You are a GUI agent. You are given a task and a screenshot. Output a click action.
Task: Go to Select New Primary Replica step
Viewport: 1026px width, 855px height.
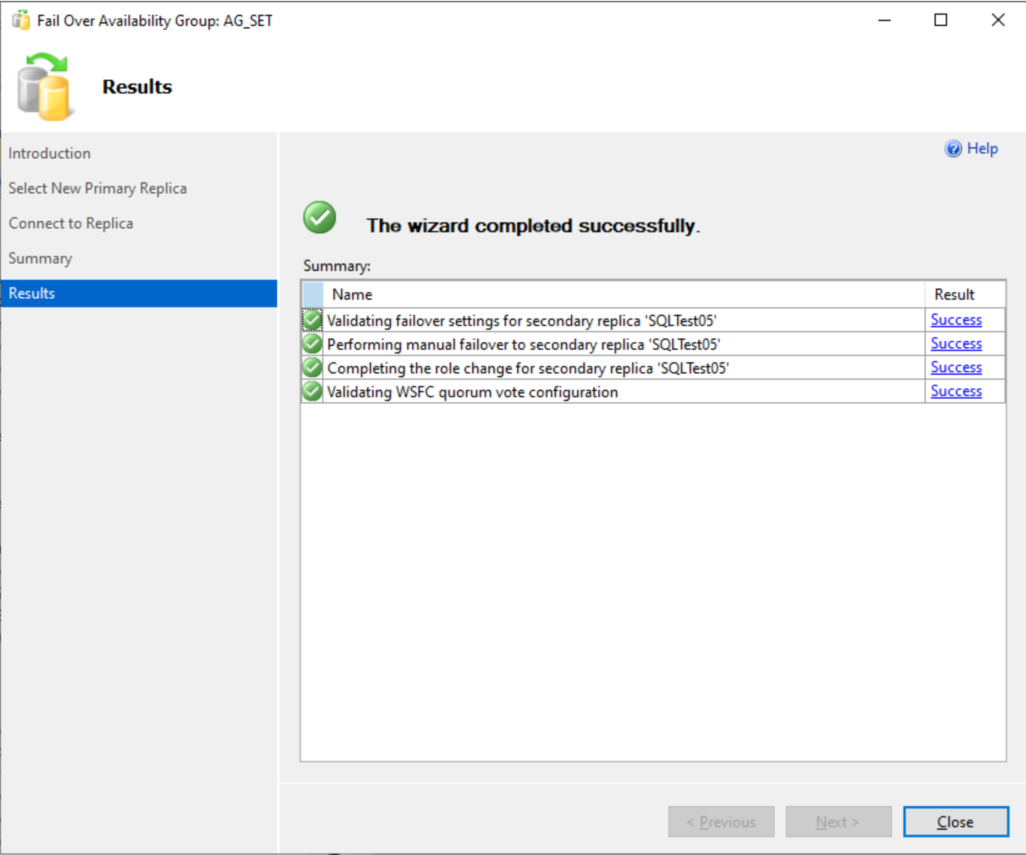(98, 188)
